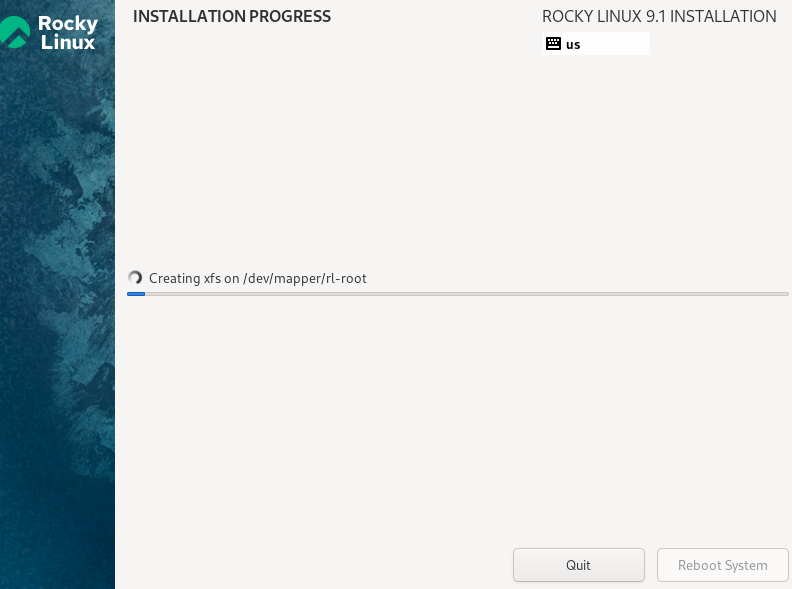Viewport: 792px width, 589px height.
Task: Click the Reboot System button
Action: (722, 565)
